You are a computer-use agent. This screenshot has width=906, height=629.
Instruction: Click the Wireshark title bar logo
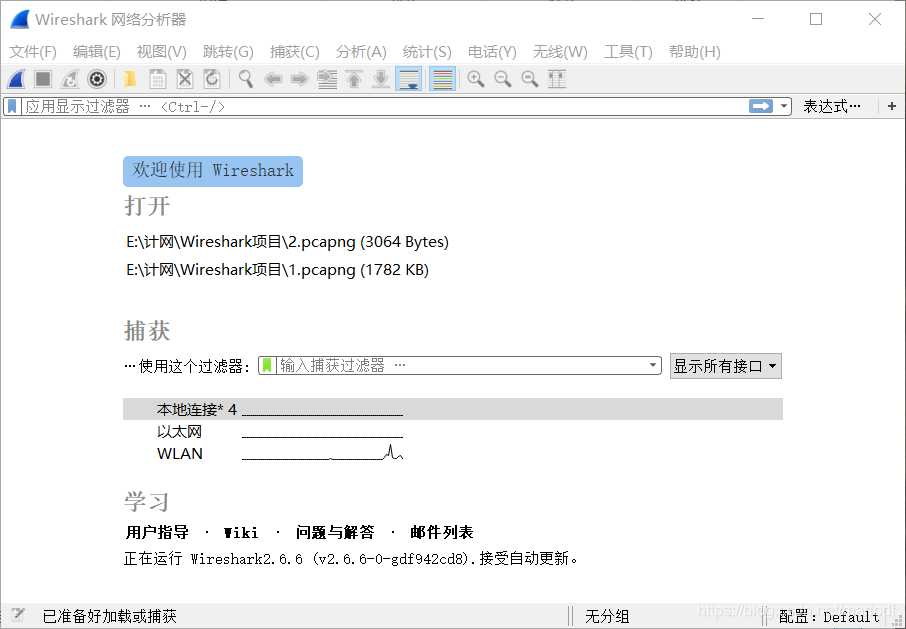20,19
